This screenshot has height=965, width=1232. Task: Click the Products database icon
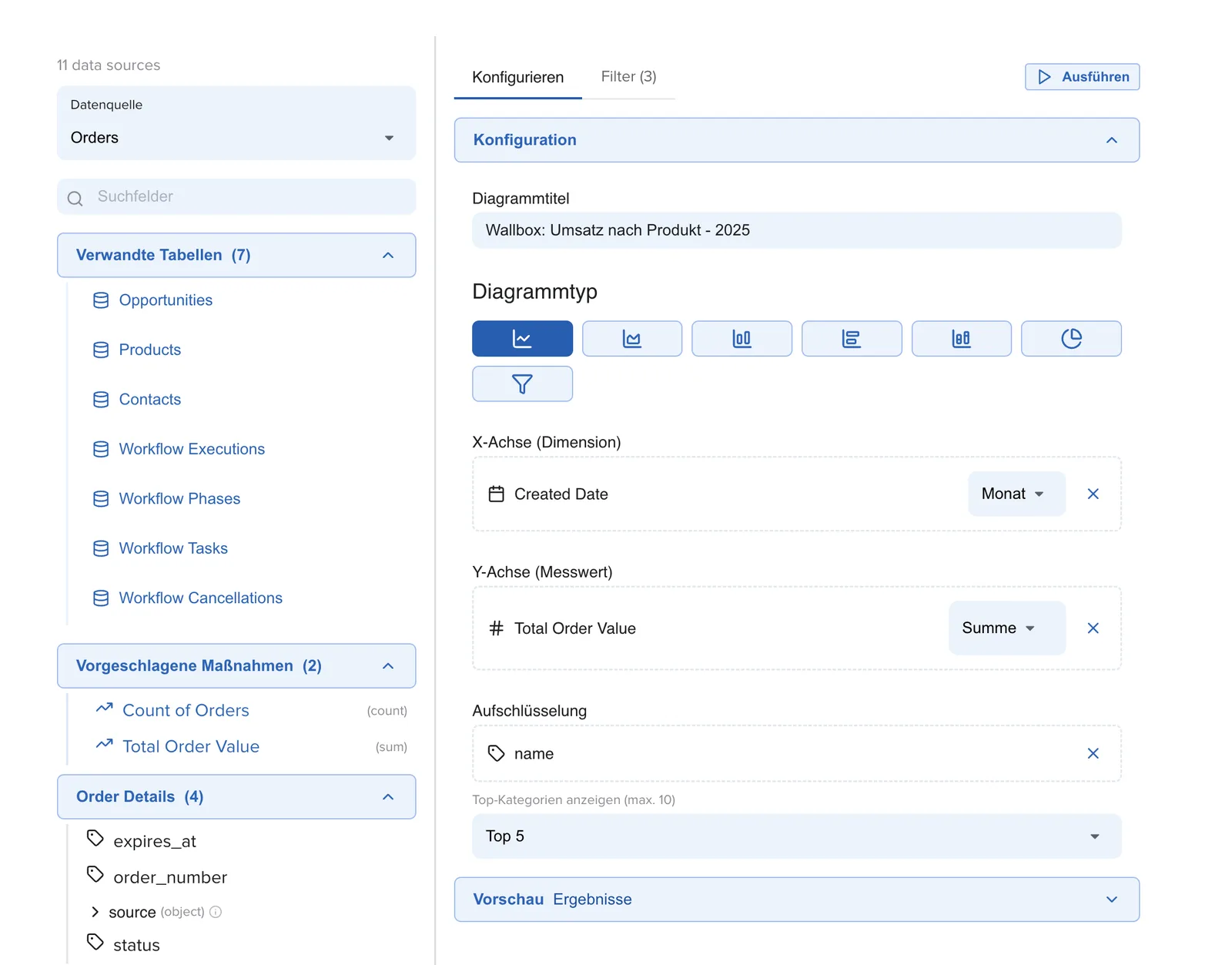pyautogui.click(x=101, y=350)
